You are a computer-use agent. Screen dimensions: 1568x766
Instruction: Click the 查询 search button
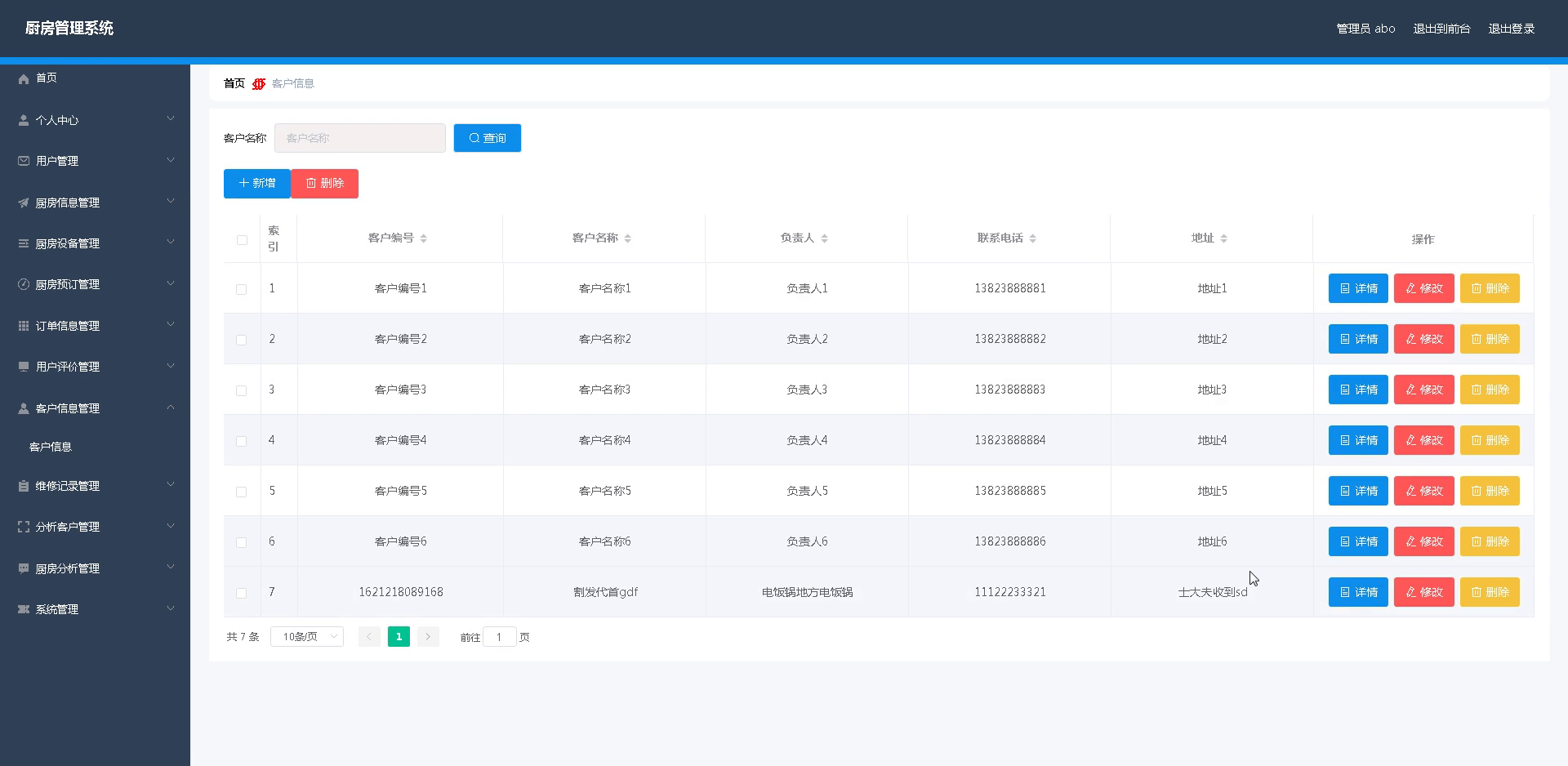488,138
